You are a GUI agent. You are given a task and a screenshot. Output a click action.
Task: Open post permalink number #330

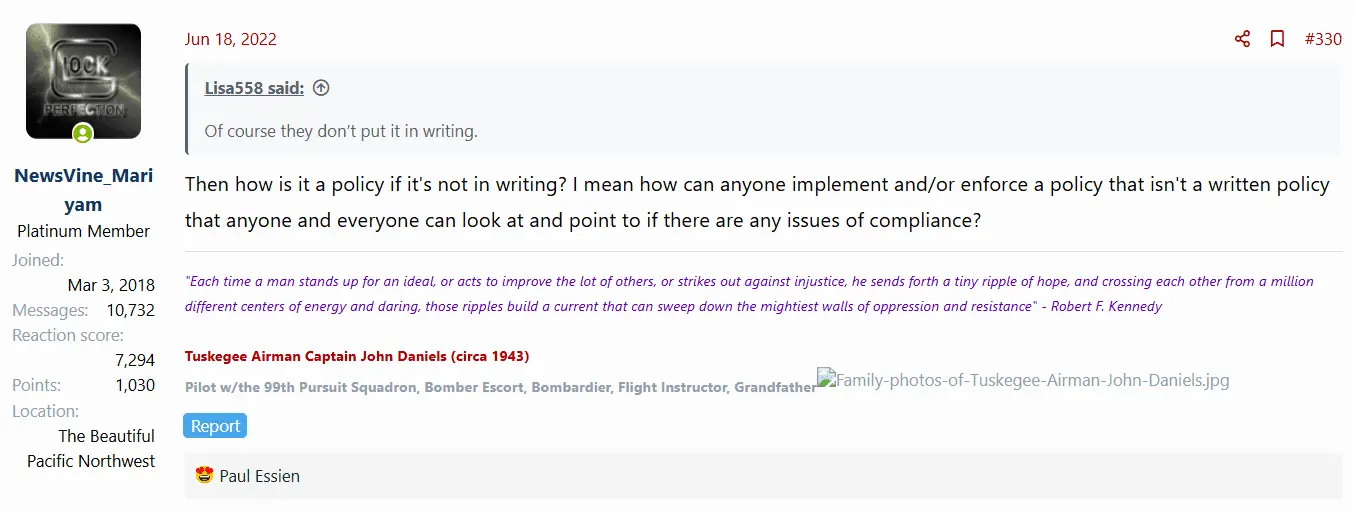[x=1323, y=39]
